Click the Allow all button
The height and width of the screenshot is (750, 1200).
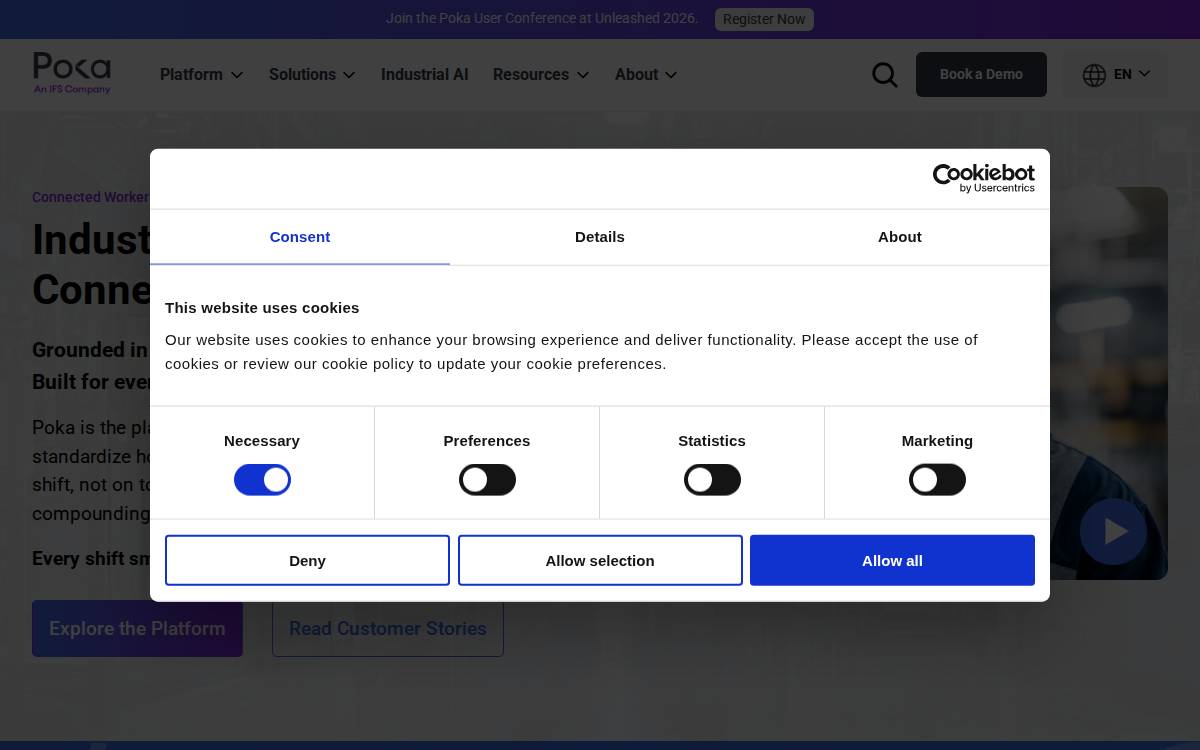click(892, 560)
